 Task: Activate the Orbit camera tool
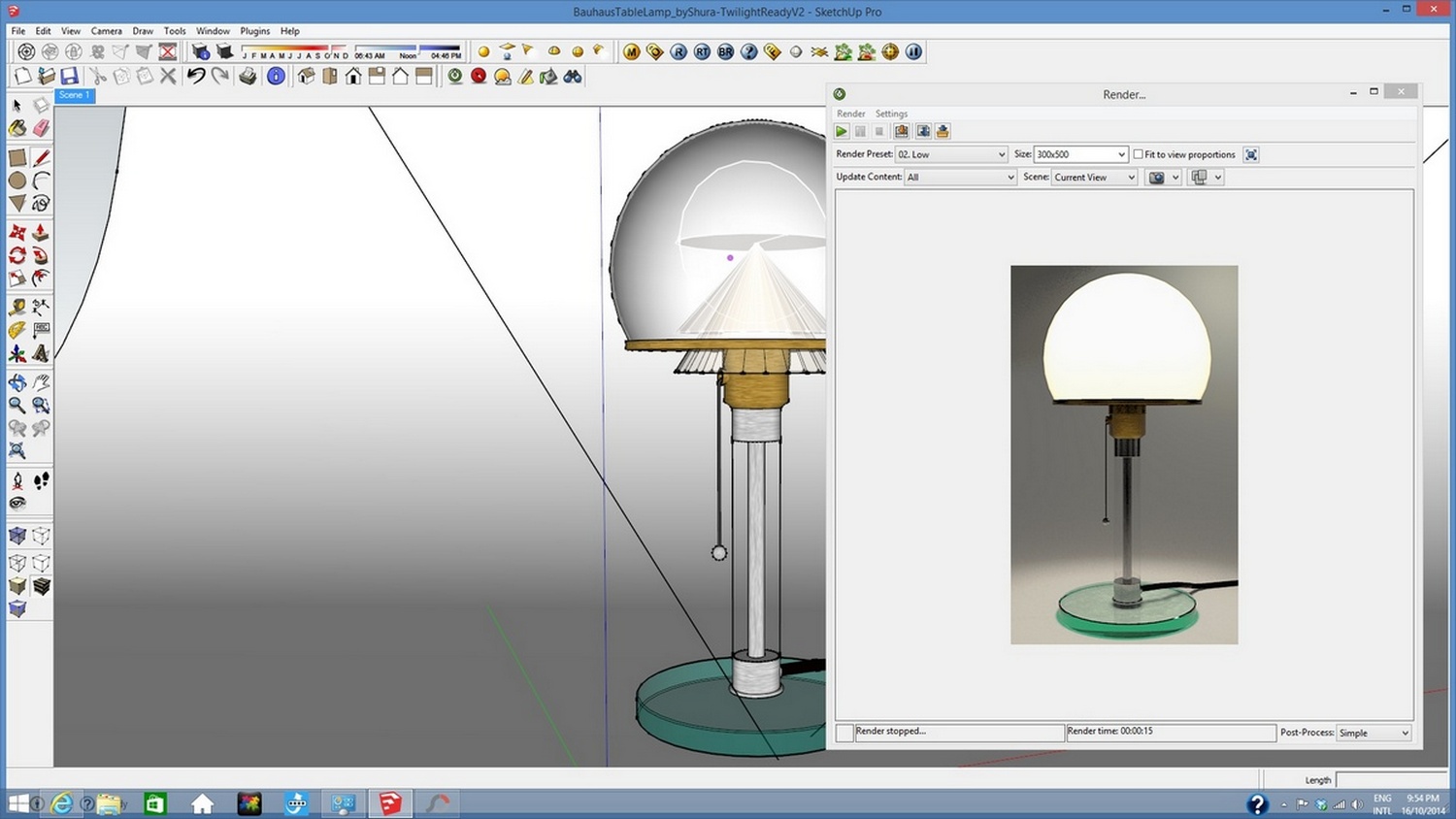[x=17, y=382]
